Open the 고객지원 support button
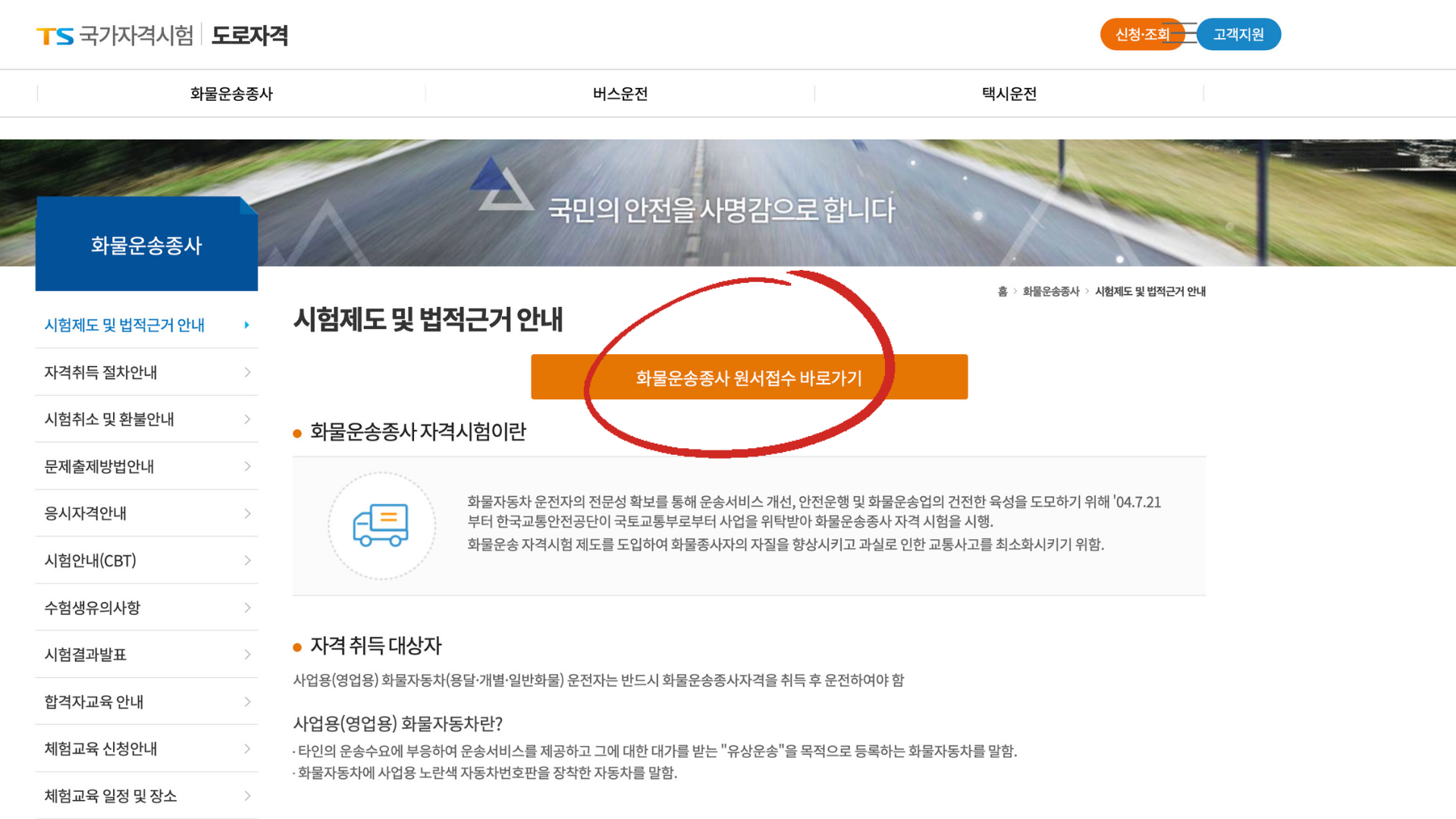Image resolution: width=1456 pixels, height=819 pixels. click(x=1238, y=34)
